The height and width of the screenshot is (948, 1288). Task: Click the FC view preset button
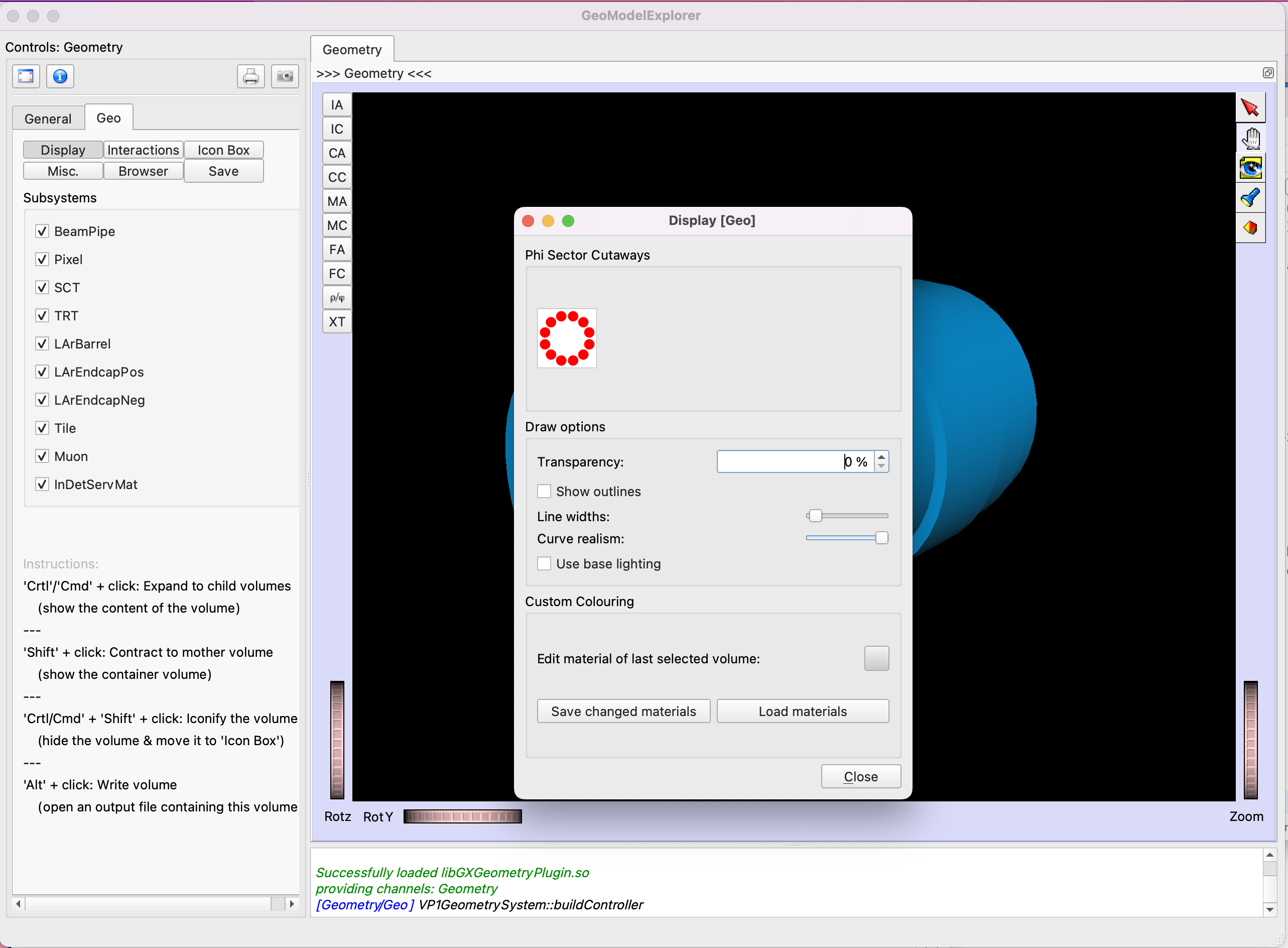tap(337, 274)
